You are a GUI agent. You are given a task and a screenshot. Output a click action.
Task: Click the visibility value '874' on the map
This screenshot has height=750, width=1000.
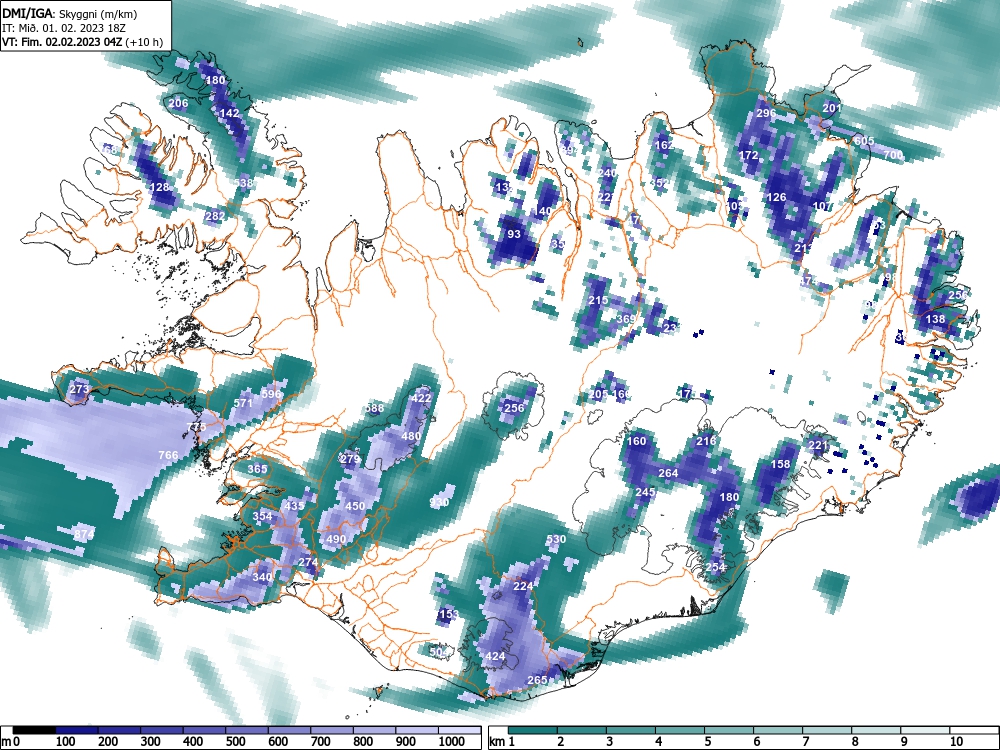(x=84, y=534)
